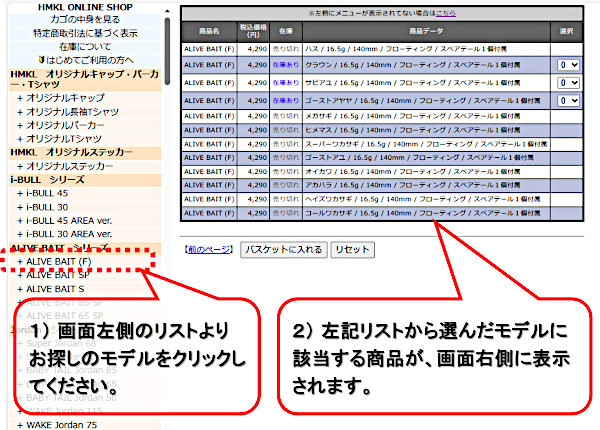
Task: Select i-BULL 45 in the sidebar
Action: [x=47, y=193]
